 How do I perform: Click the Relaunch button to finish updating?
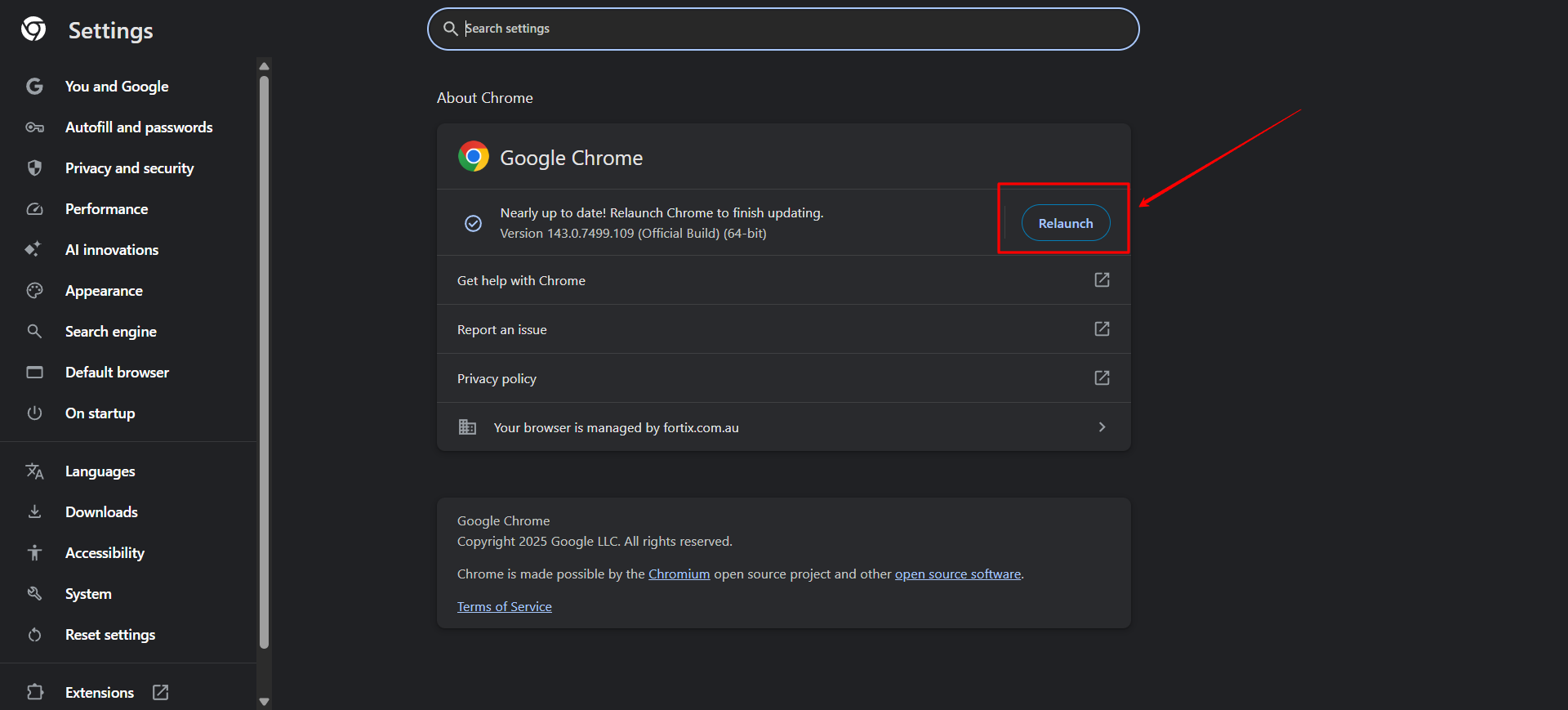click(x=1065, y=223)
